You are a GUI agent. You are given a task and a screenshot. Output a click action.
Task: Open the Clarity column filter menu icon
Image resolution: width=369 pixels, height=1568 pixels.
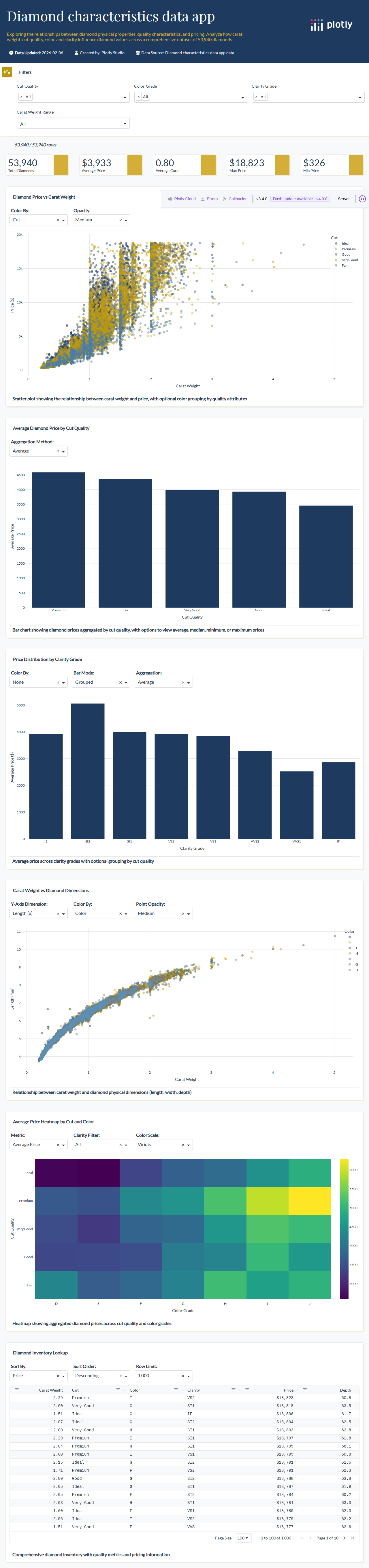click(x=233, y=1390)
